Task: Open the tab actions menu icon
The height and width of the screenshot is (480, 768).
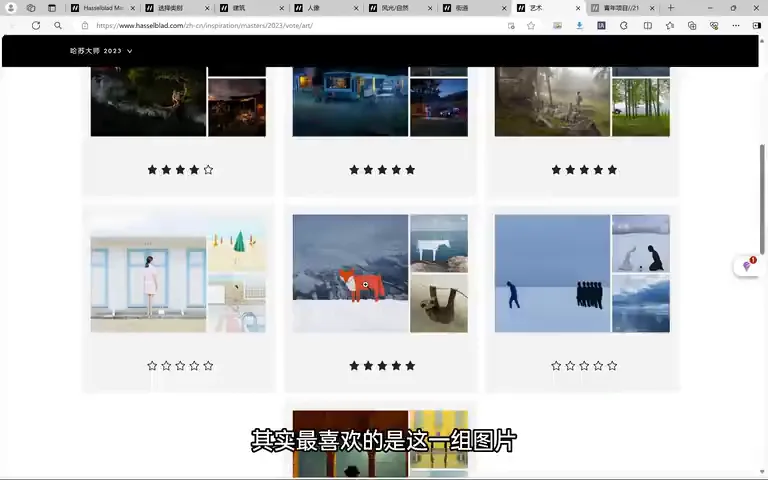Action: 52,8
